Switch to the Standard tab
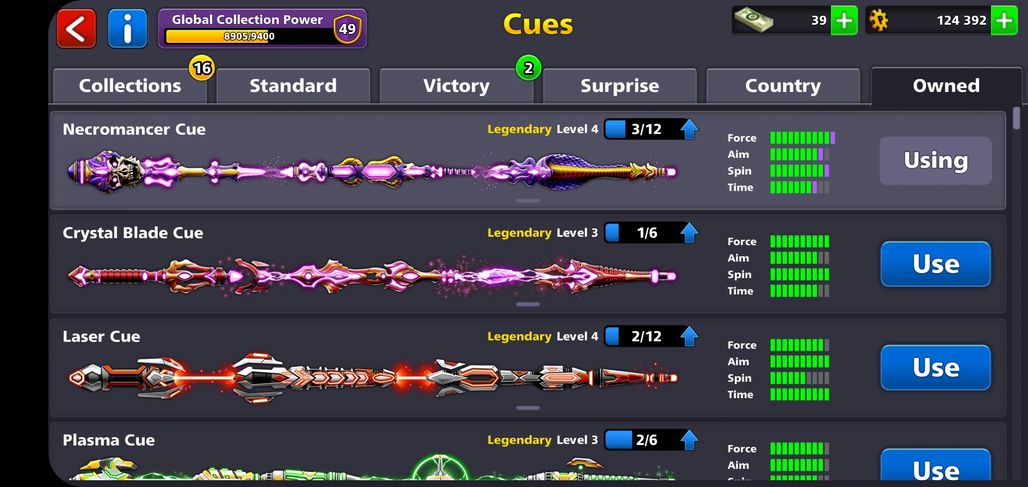The width and height of the screenshot is (1028, 487). [x=293, y=86]
